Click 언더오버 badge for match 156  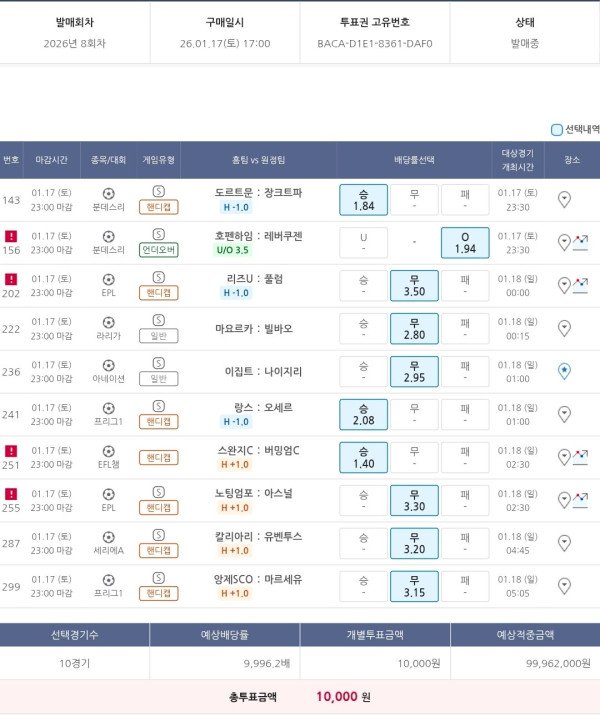click(x=158, y=250)
